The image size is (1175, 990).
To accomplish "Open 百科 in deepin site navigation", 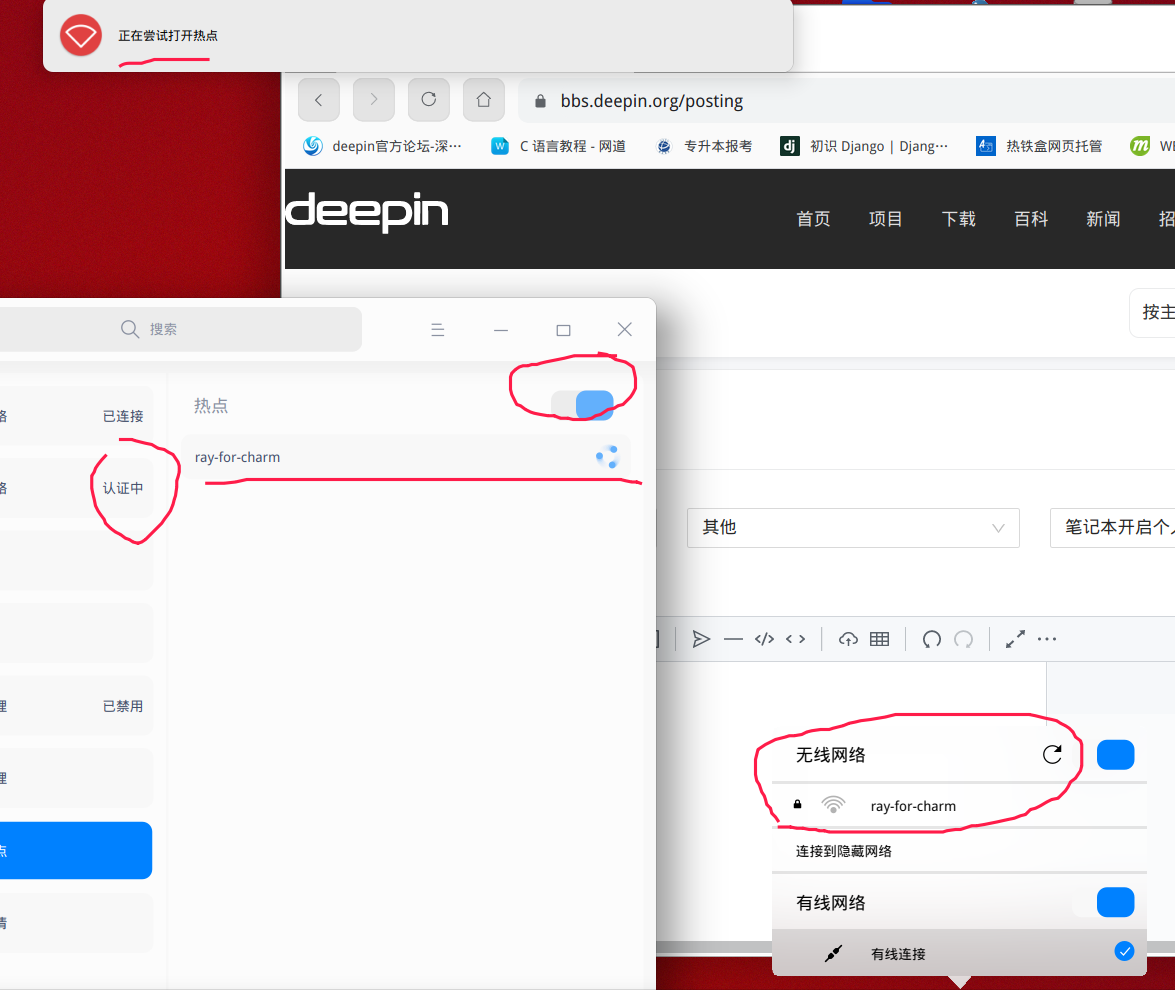I will 1031,219.
